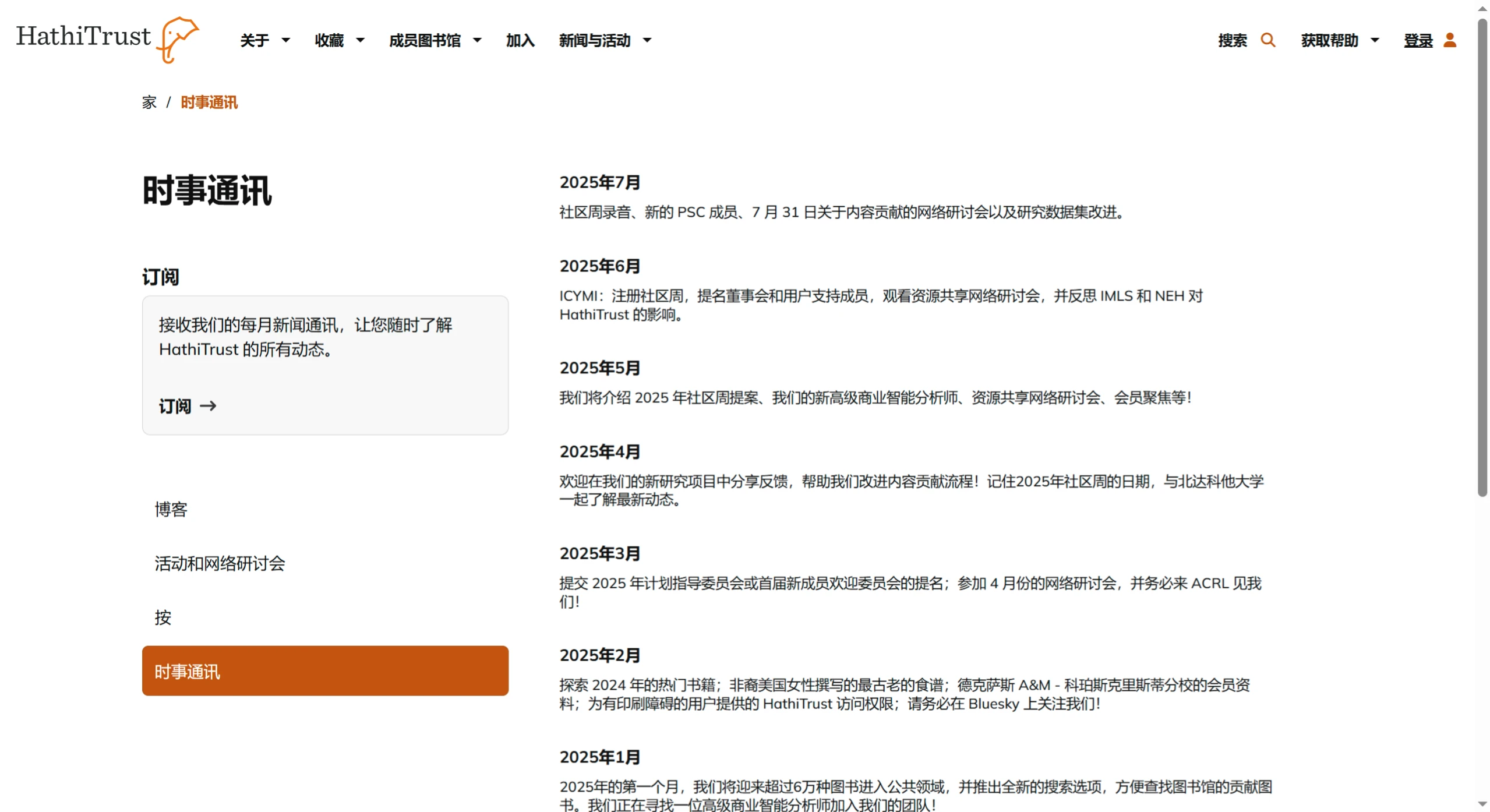
Task: Click the 订阅 section heading
Action: [160, 277]
